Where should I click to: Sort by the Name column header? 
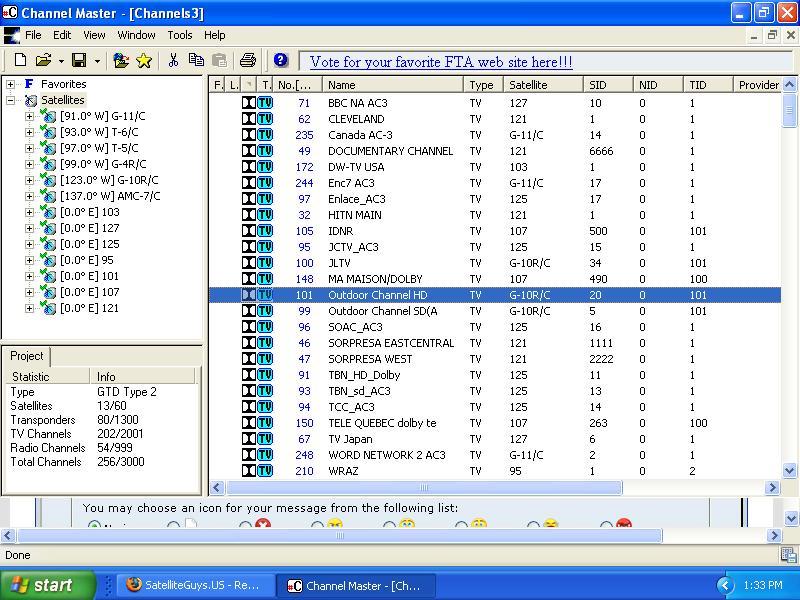tap(393, 85)
